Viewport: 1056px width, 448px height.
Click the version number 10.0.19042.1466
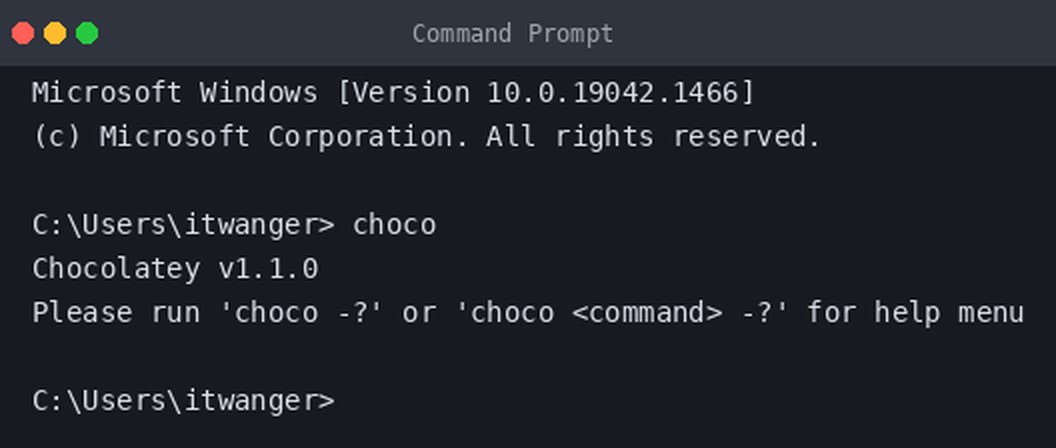pyautogui.click(x=612, y=93)
